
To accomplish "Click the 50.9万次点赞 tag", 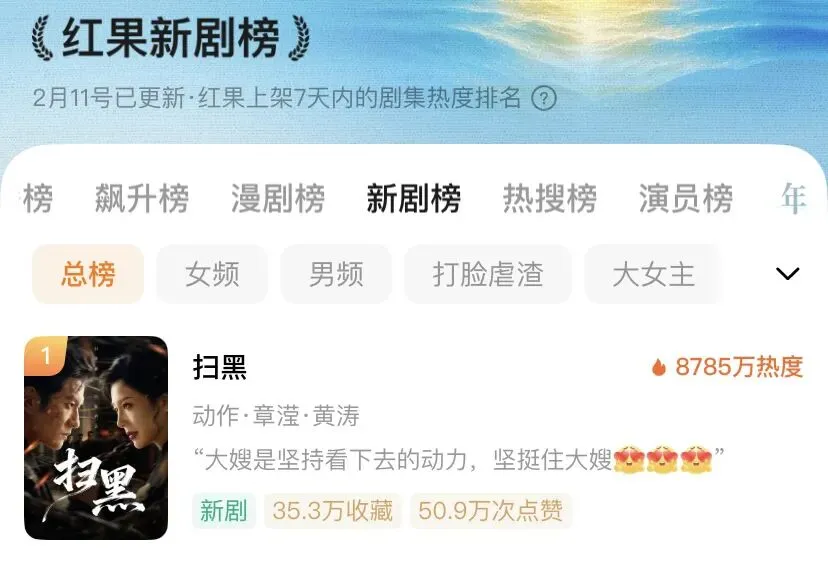I will 491,511.
